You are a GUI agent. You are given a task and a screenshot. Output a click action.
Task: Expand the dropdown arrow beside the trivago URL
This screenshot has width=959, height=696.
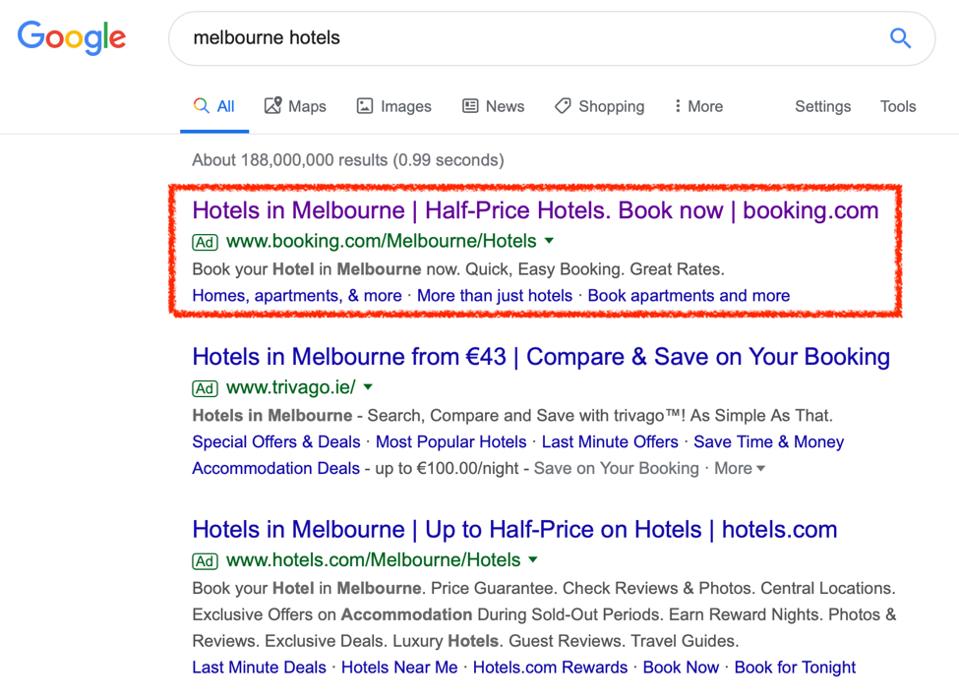coord(368,388)
